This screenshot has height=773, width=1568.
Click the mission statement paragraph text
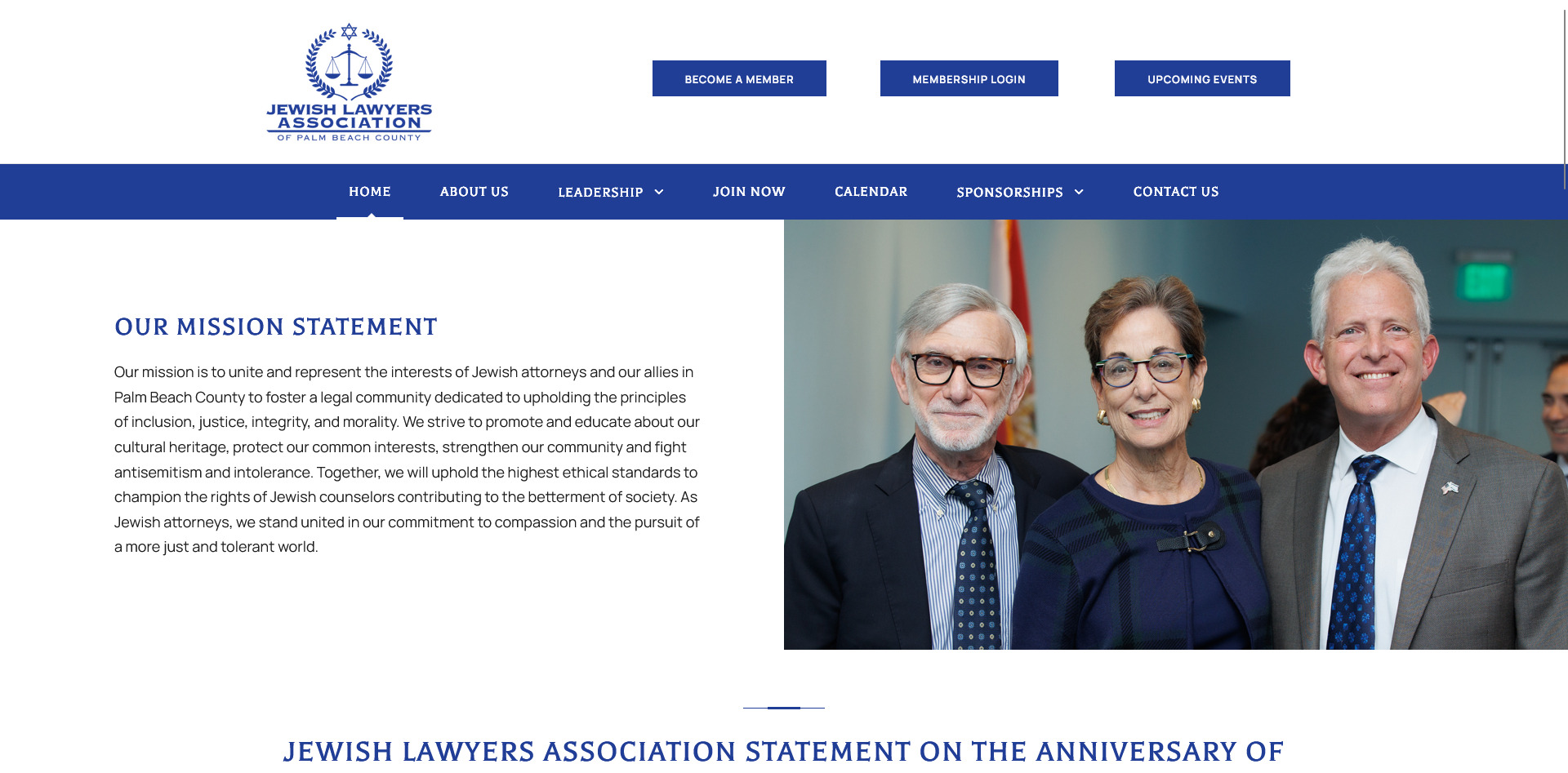pyautogui.click(x=407, y=460)
